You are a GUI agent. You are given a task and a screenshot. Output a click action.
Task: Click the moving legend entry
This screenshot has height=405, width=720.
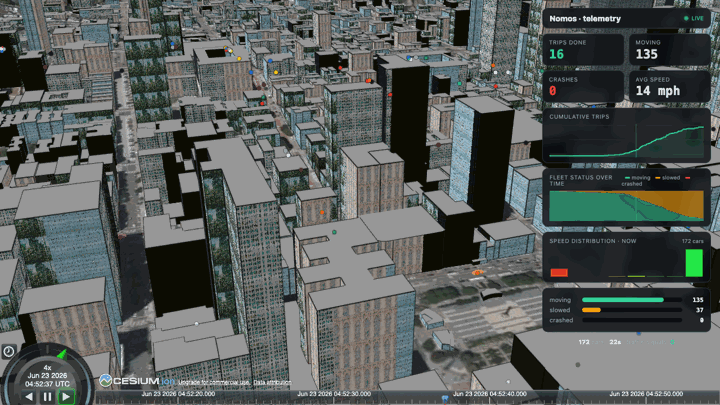click(637, 178)
